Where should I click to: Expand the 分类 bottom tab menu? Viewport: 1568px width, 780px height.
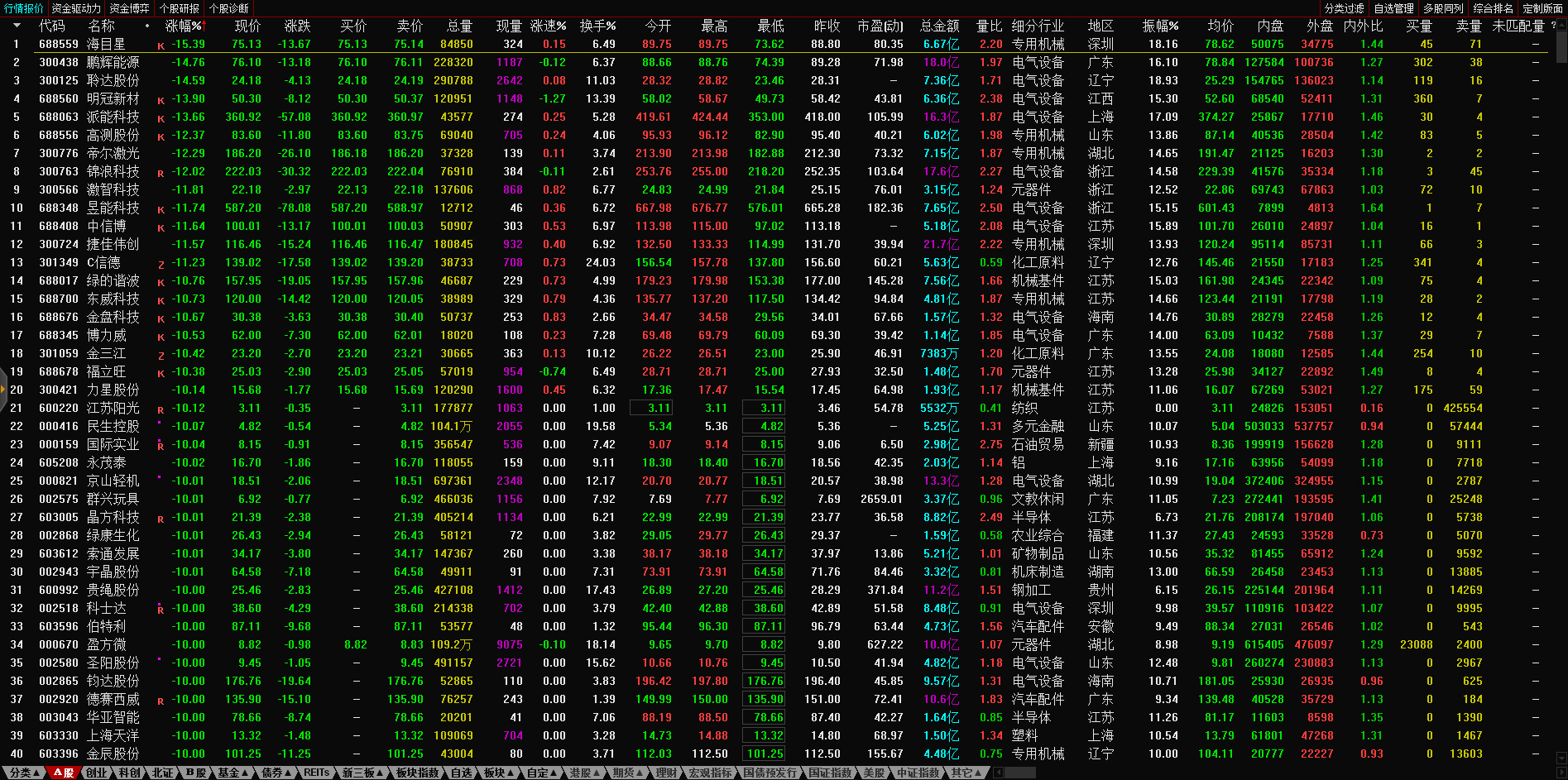[25, 773]
